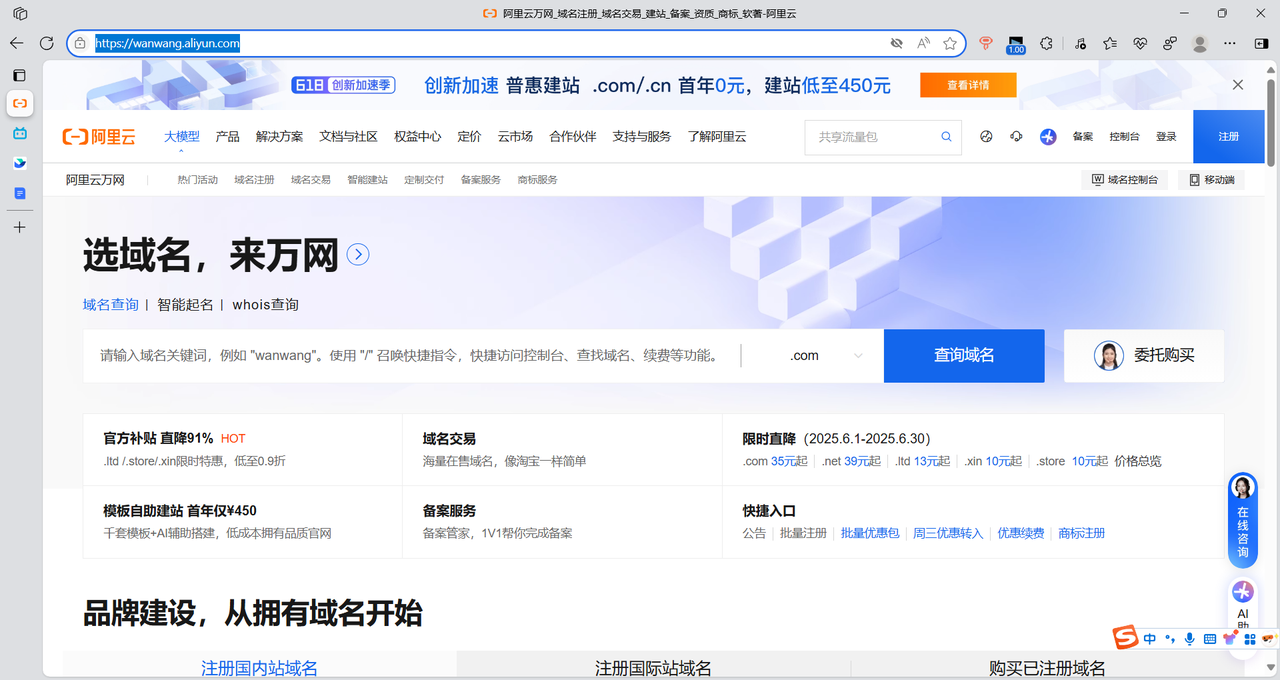The height and width of the screenshot is (680, 1280).
Task: Switch to the 注册国际站域名 tab
Action: coord(653,668)
